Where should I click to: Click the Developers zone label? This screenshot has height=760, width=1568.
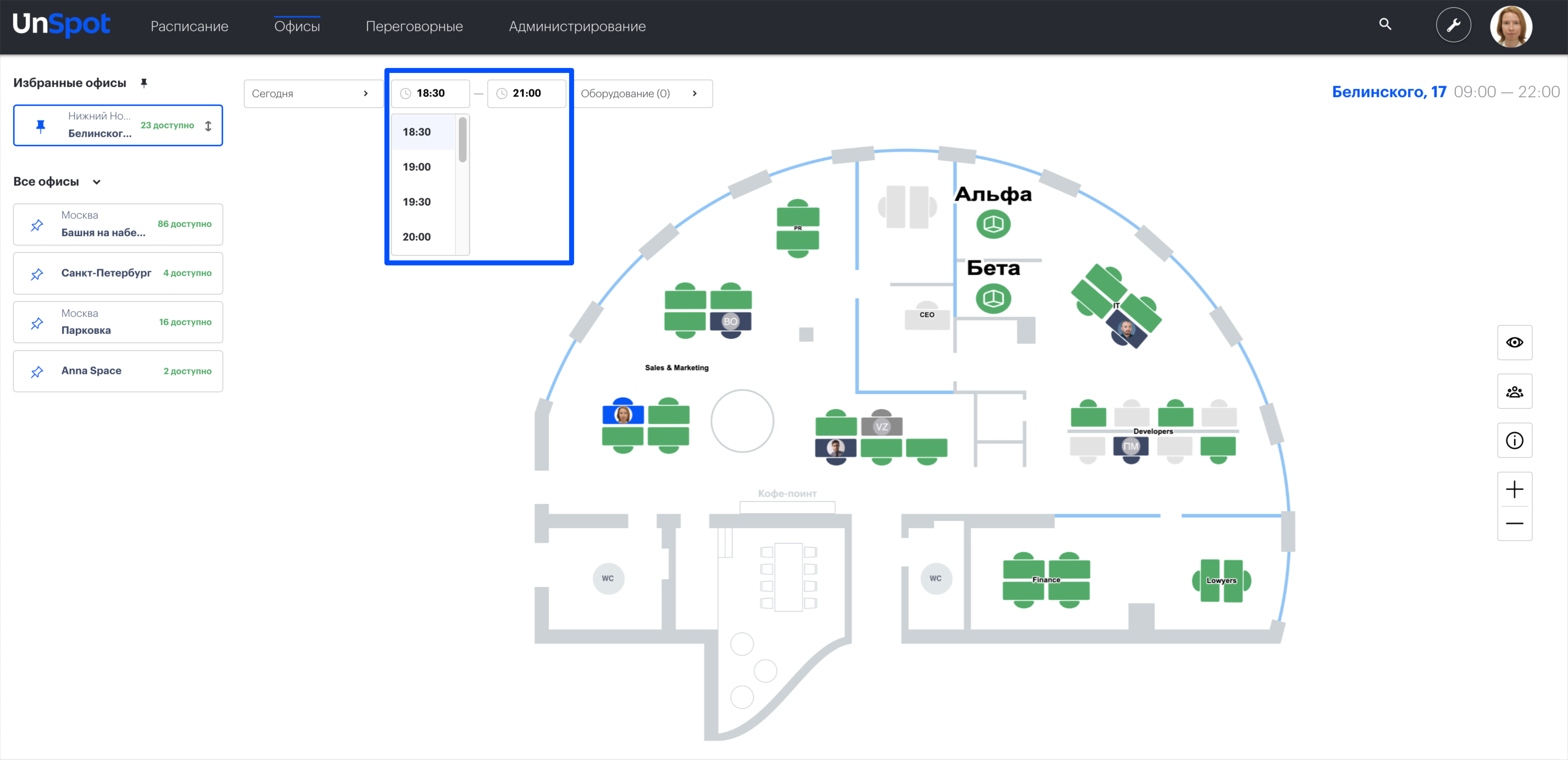pos(1153,432)
